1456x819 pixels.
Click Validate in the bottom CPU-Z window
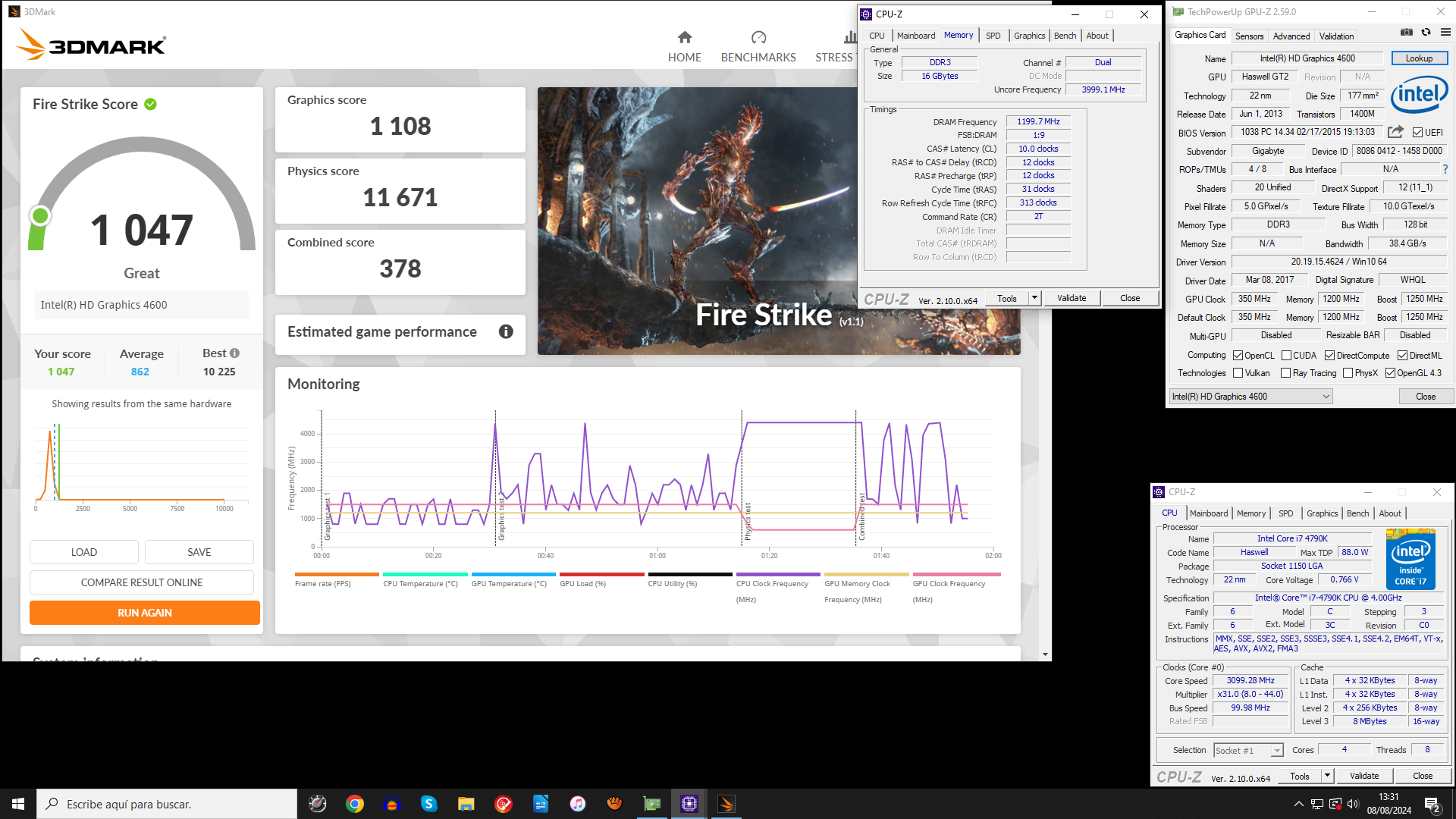(1364, 776)
